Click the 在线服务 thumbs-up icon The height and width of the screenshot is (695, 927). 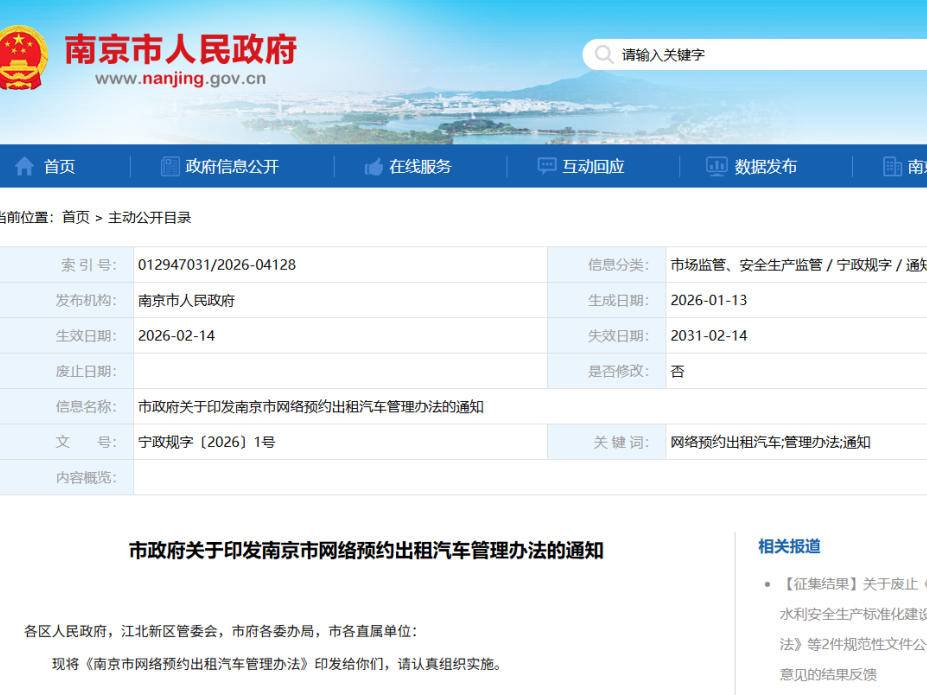(374, 167)
